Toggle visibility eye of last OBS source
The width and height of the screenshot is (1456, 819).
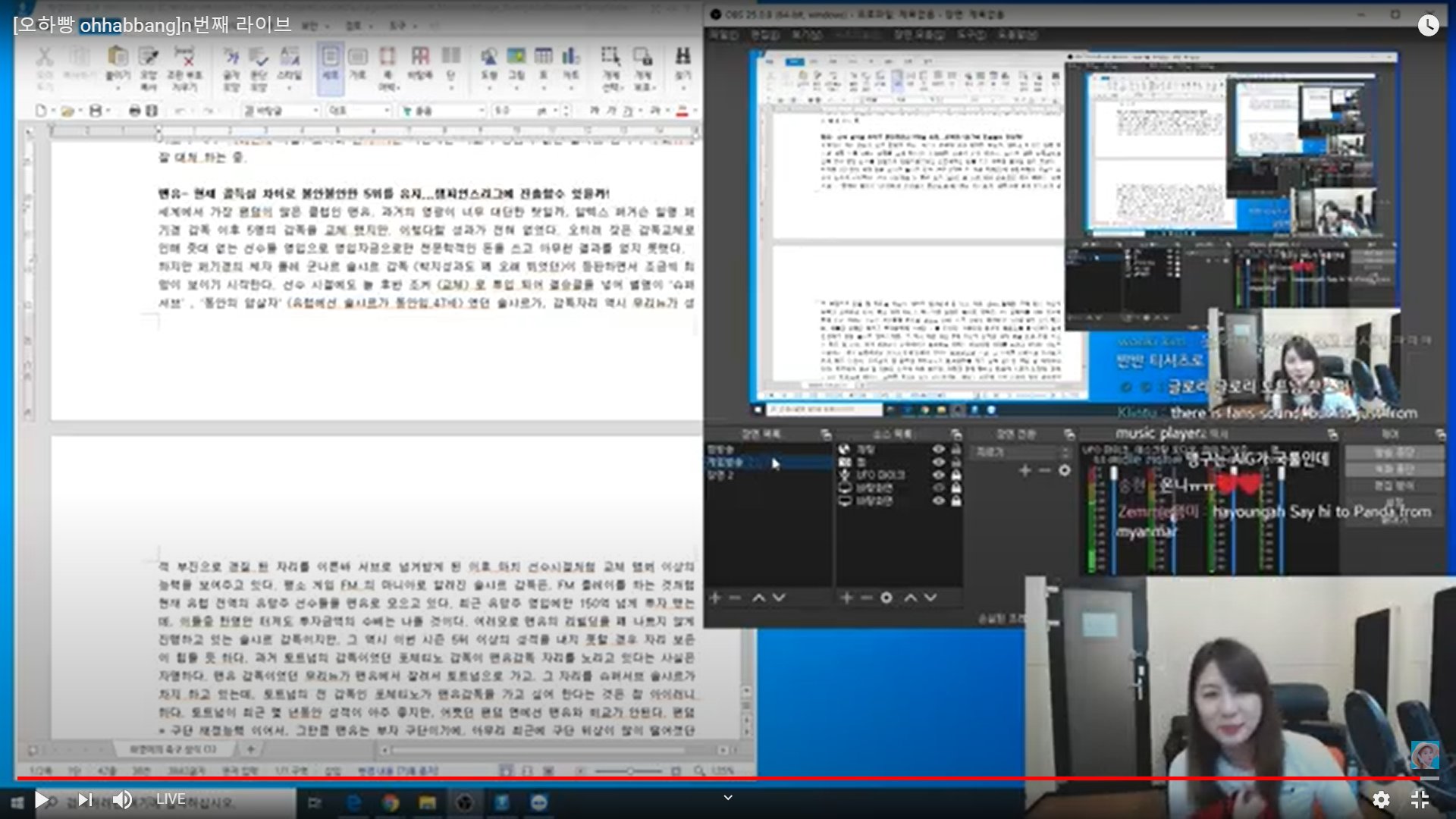pyautogui.click(x=939, y=500)
